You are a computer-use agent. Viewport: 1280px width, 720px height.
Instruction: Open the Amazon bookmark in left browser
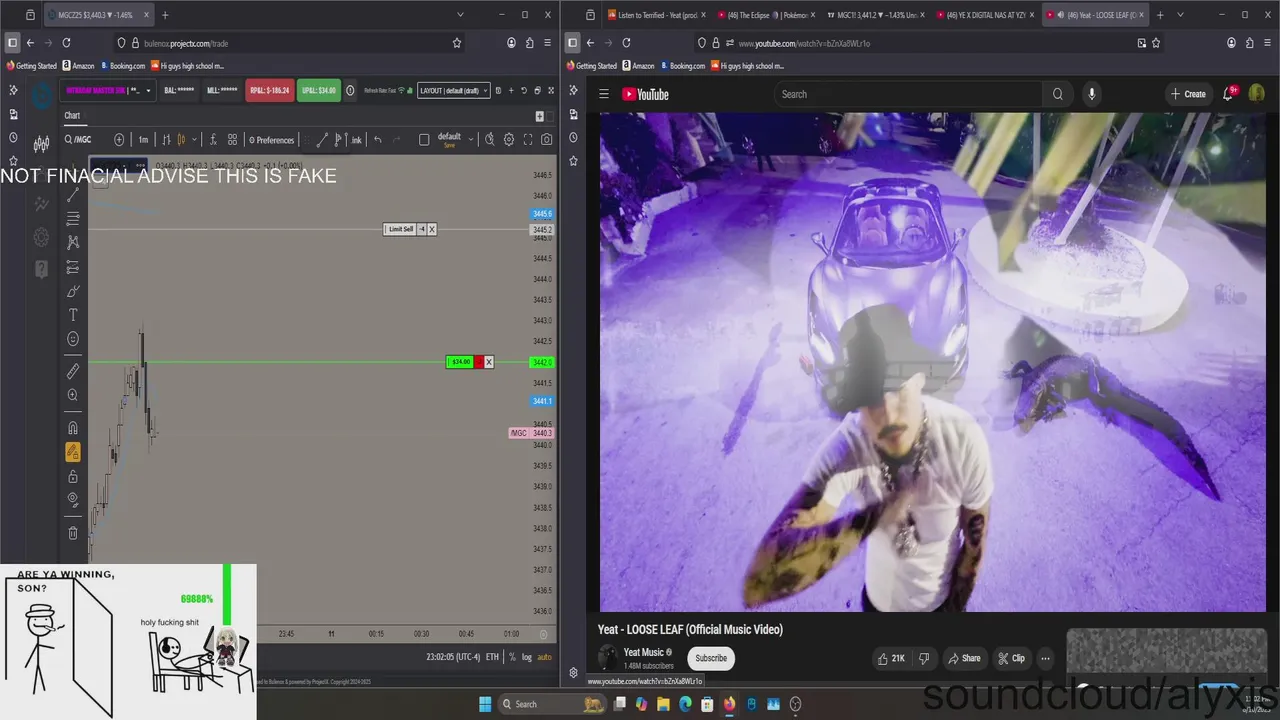78,66
